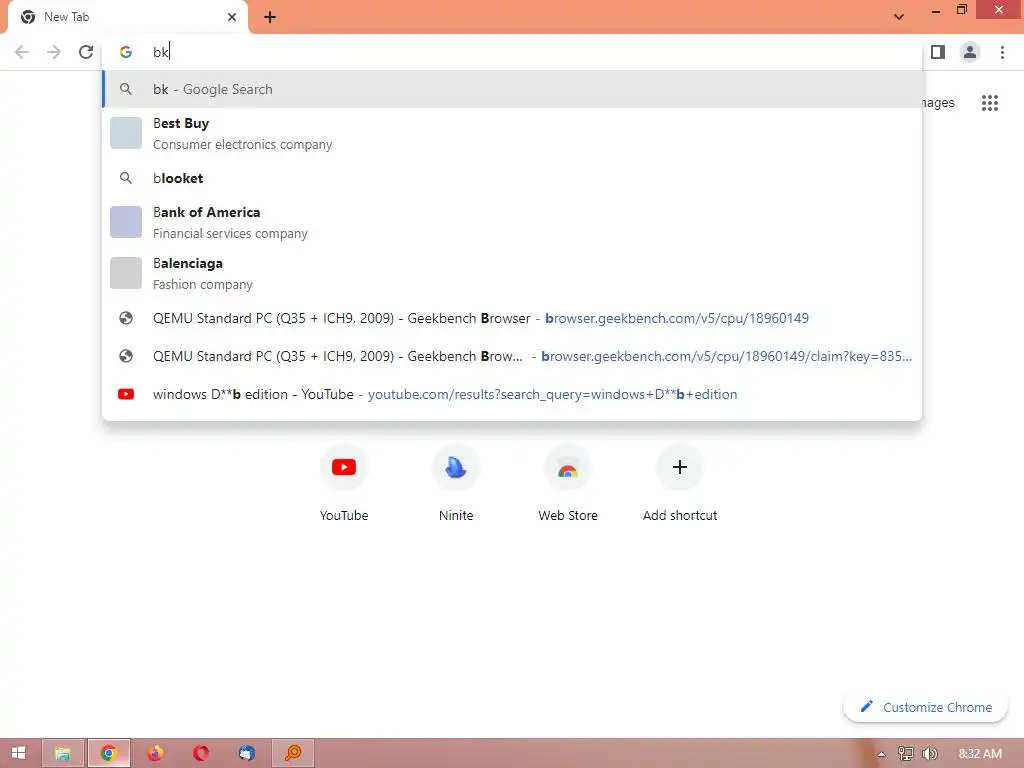Click the Chrome taskbar icon
The width and height of the screenshot is (1024, 768).
coord(109,754)
